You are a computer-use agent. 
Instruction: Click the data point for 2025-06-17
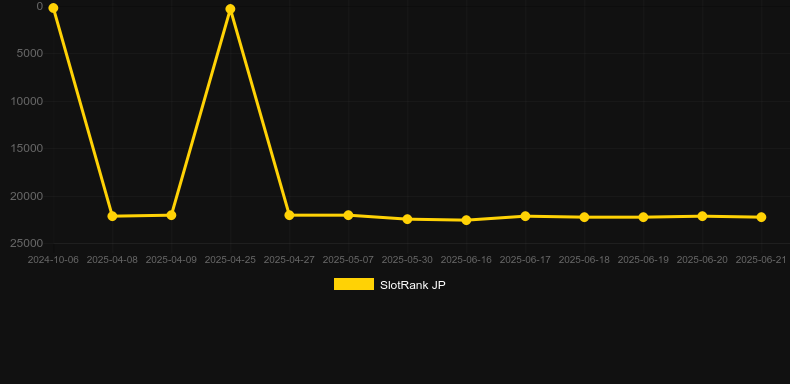525,216
